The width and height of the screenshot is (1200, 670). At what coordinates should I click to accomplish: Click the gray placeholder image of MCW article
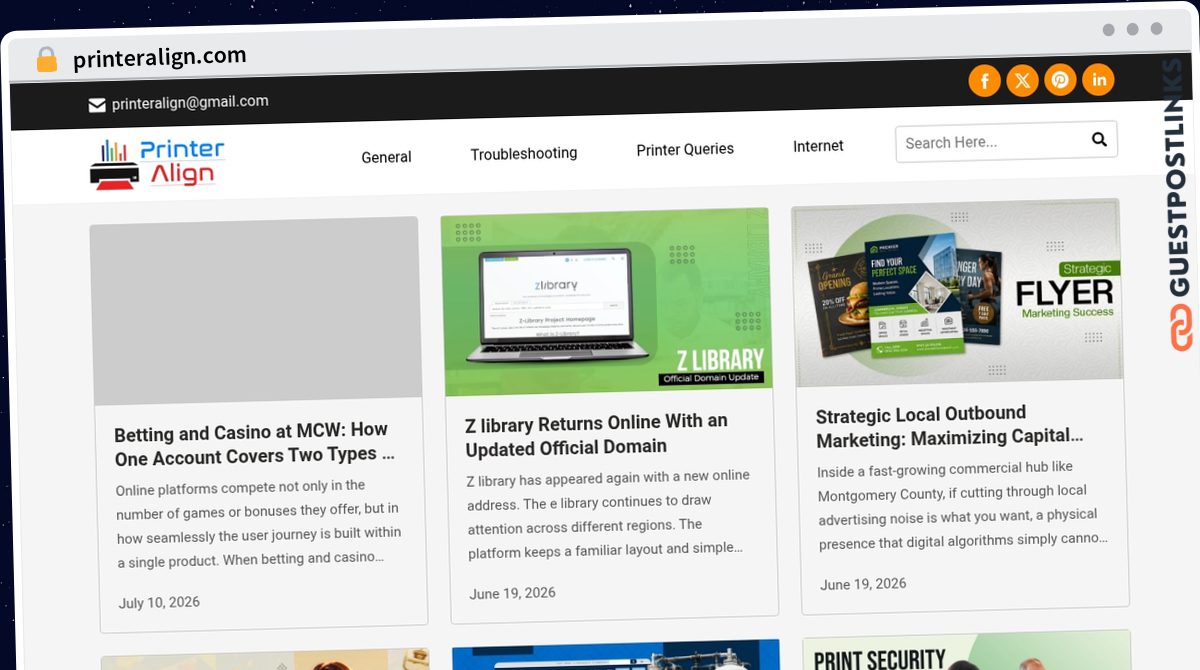tap(256, 311)
